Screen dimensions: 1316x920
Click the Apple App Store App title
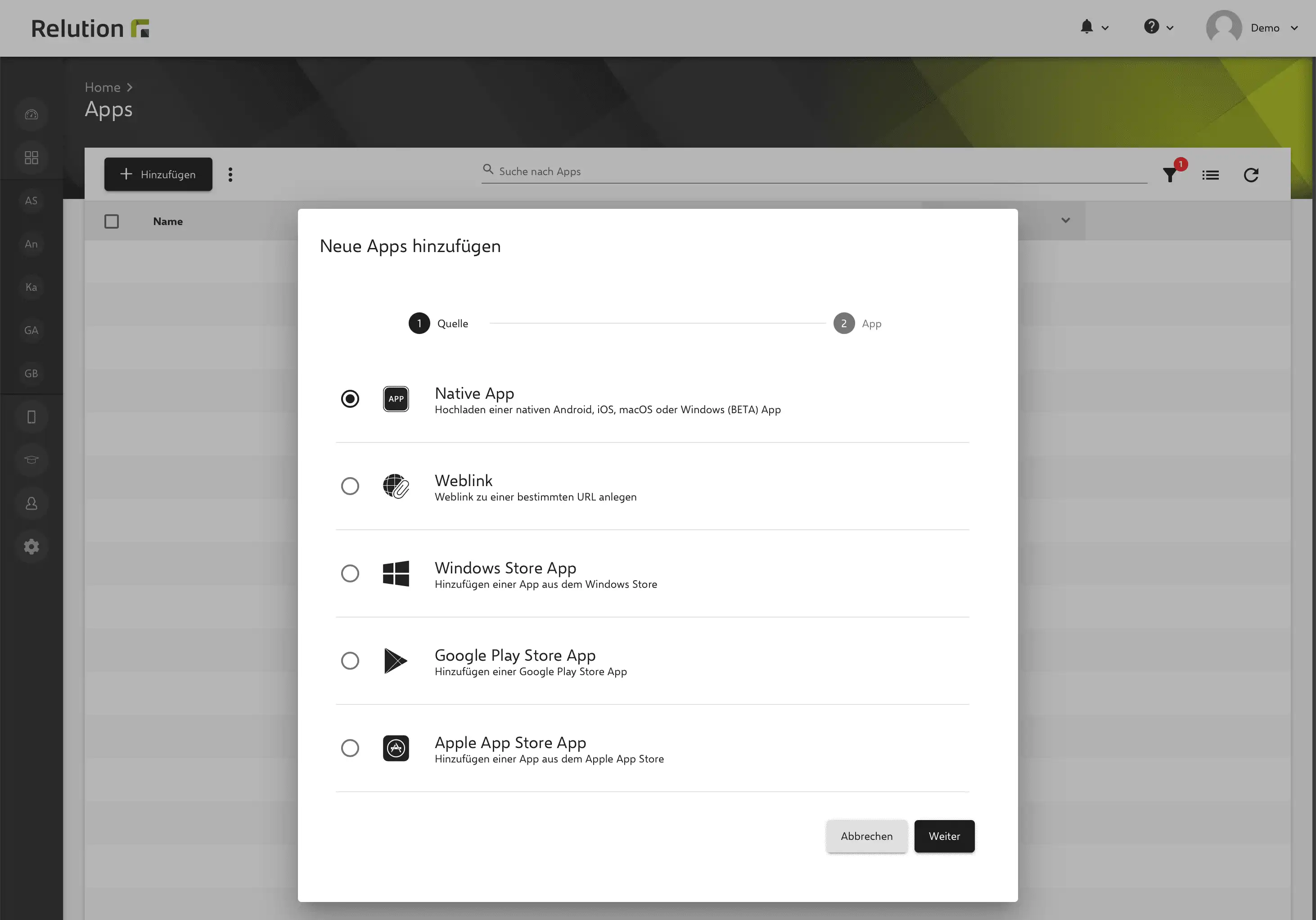click(511, 742)
